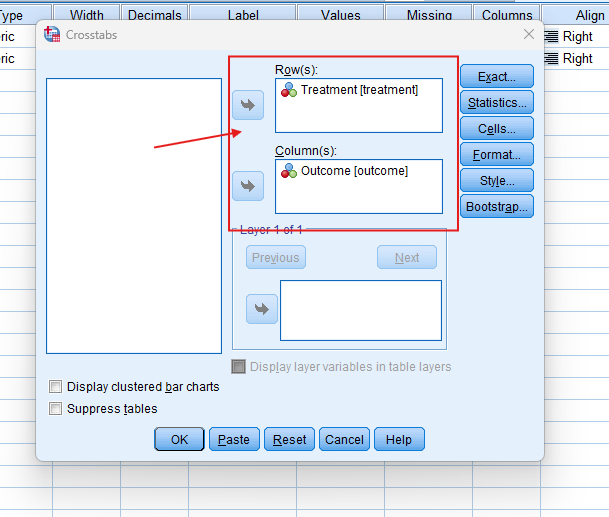This screenshot has height=517, width=609.
Task: Close the Crosstabs dialog window
Action: tap(529, 34)
